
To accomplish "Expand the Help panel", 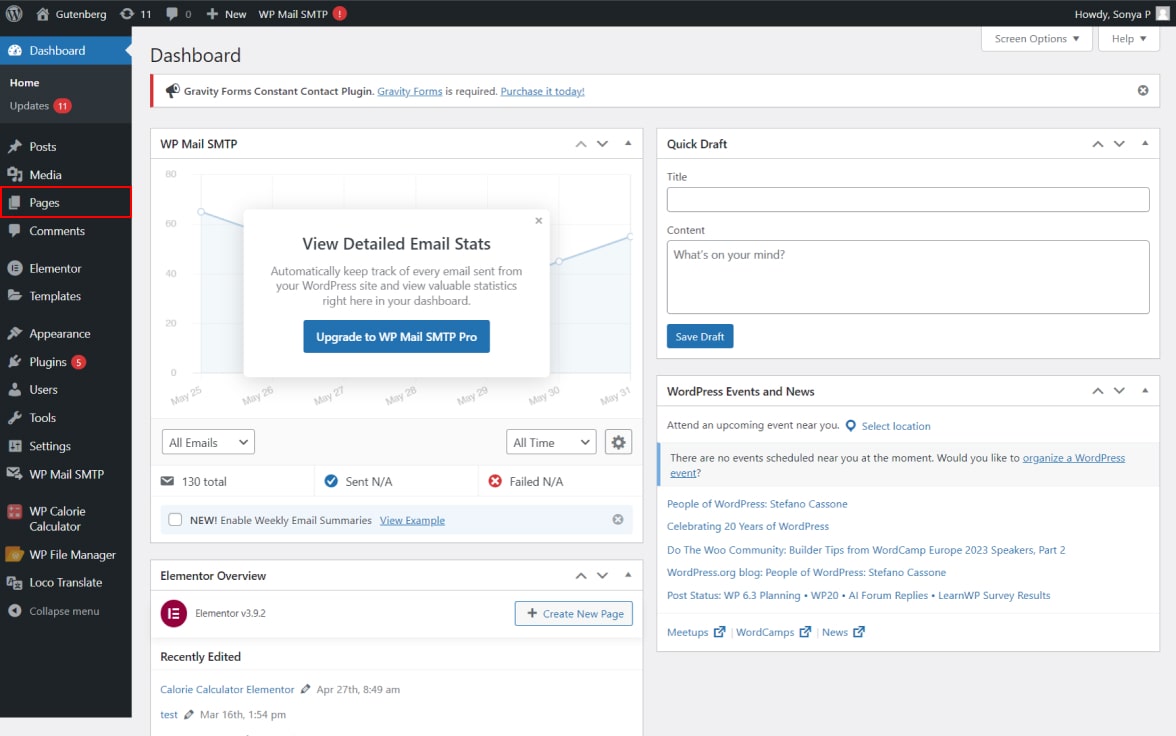I will tap(1129, 38).
